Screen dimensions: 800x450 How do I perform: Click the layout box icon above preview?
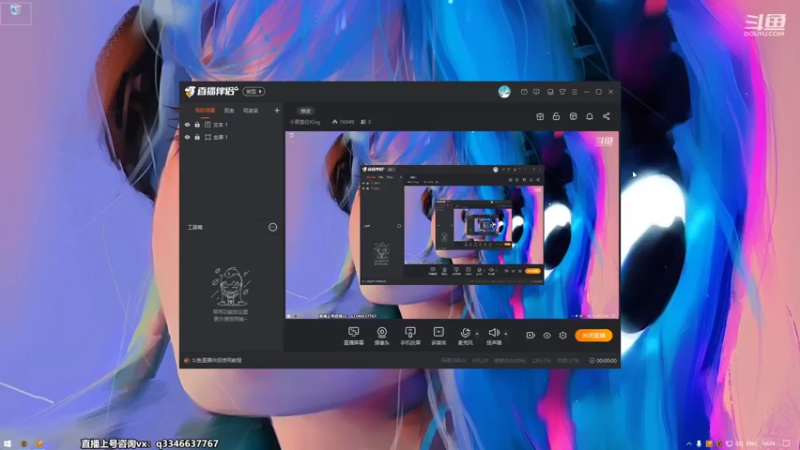[x=573, y=116]
